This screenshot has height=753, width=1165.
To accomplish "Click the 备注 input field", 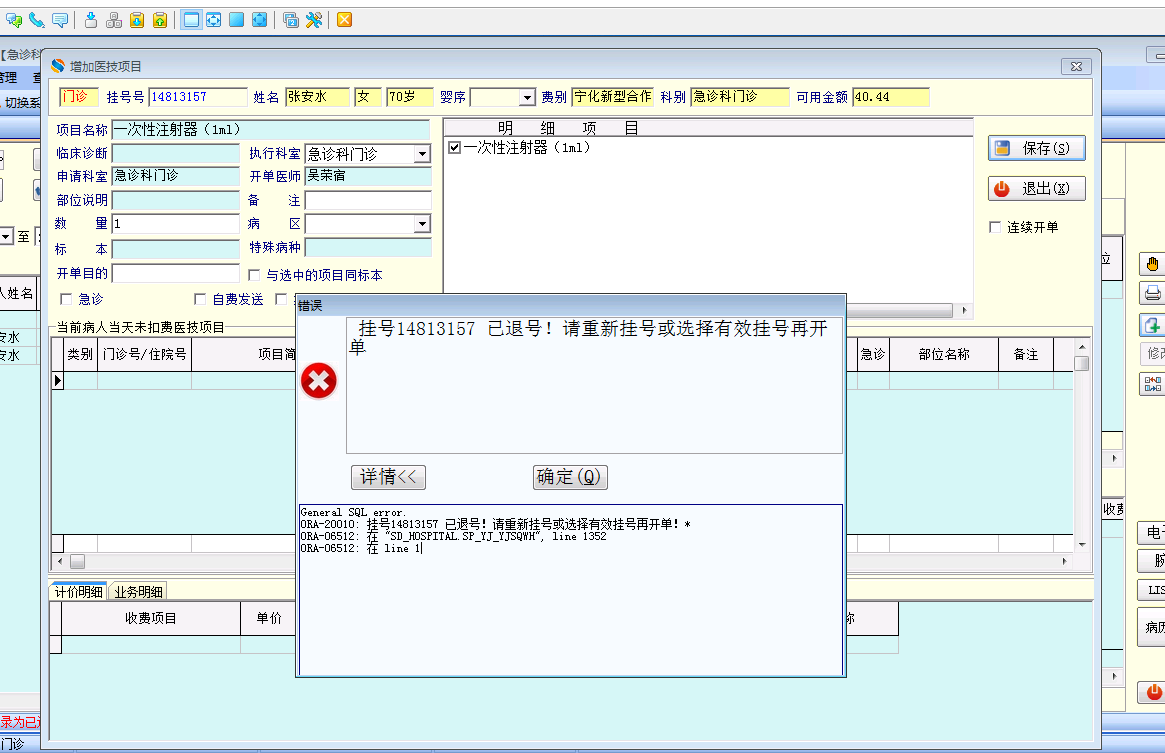I will (x=369, y=201).
